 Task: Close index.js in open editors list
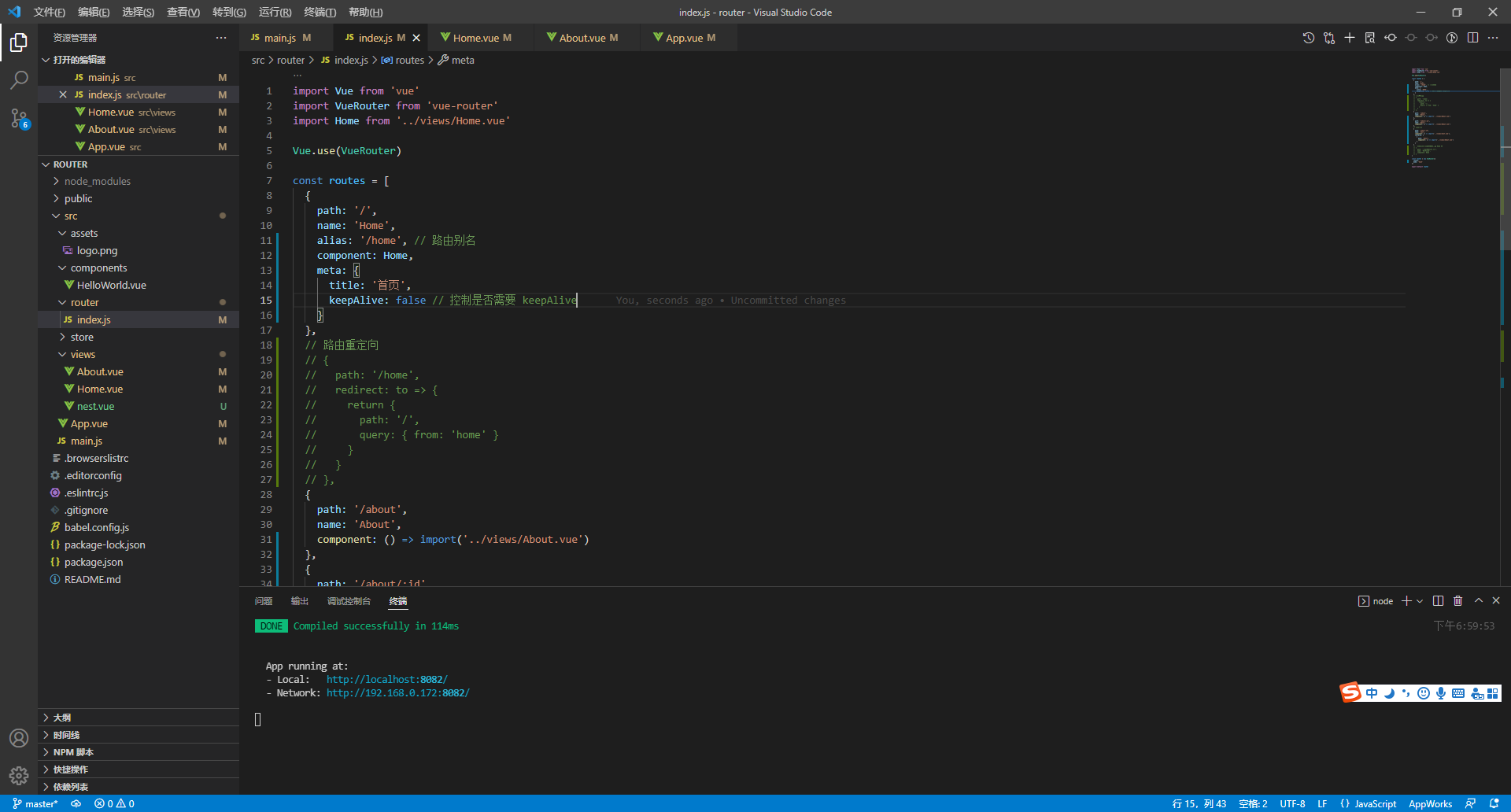tap(63, 95)
